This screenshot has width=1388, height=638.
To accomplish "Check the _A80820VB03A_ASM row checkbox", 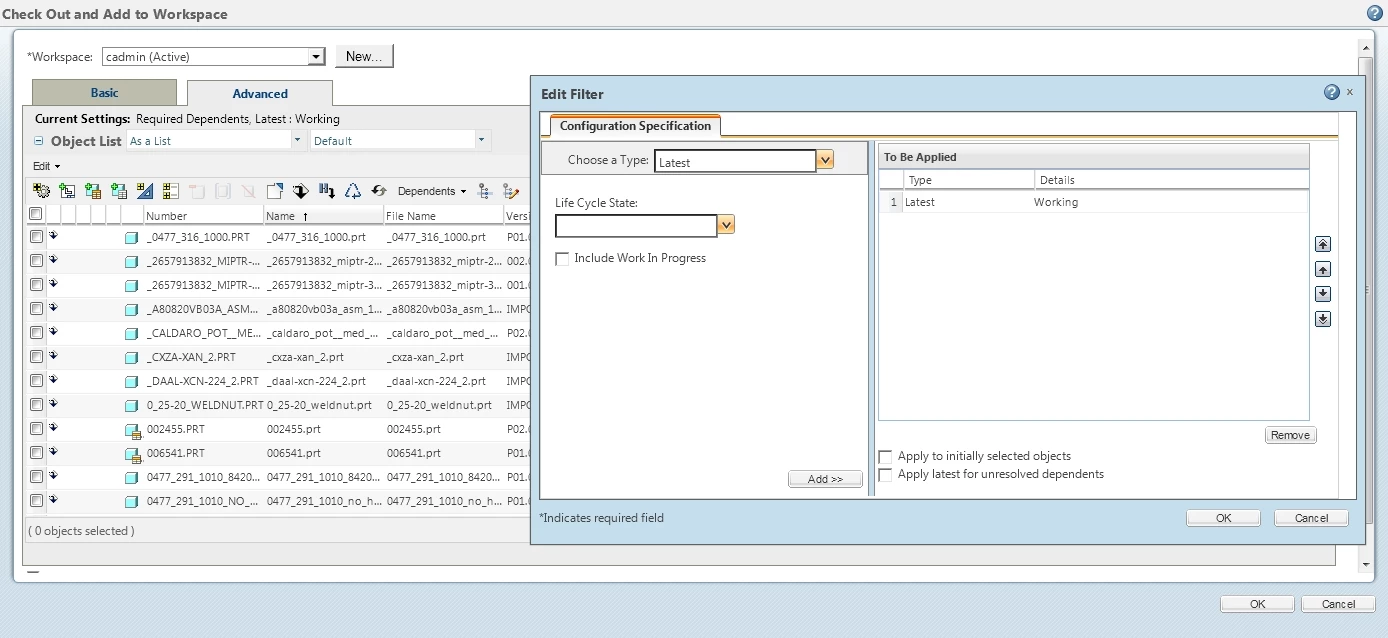I will [36, 309].
